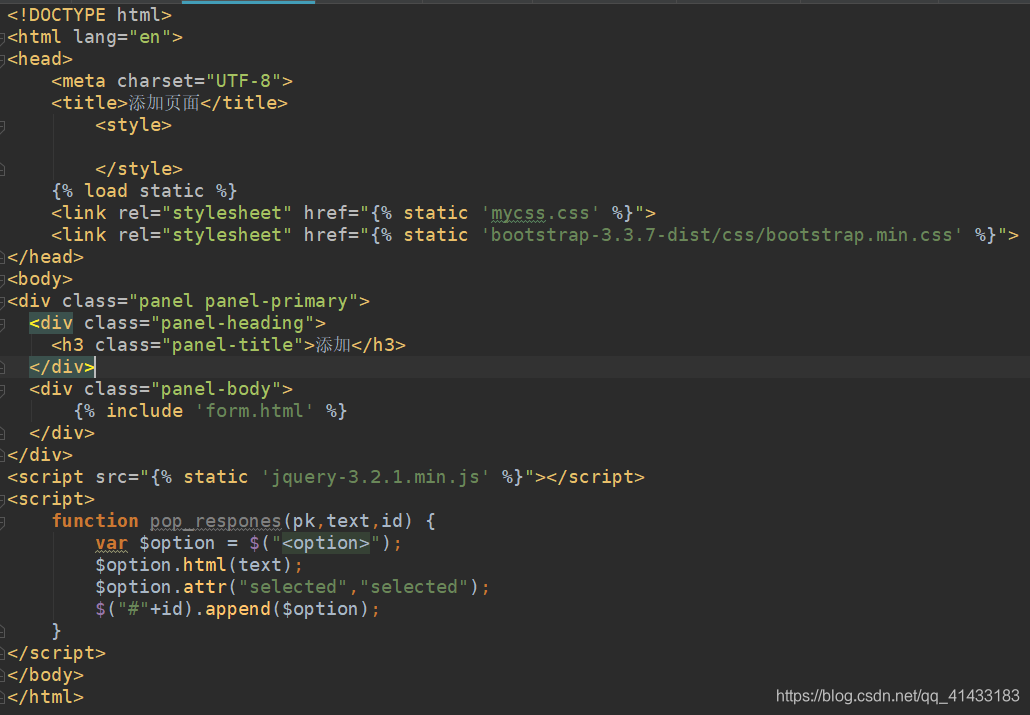1030x715 pixels.
Task: Click the highlighted <div tag of panel-heading
Action: [51, 323]
